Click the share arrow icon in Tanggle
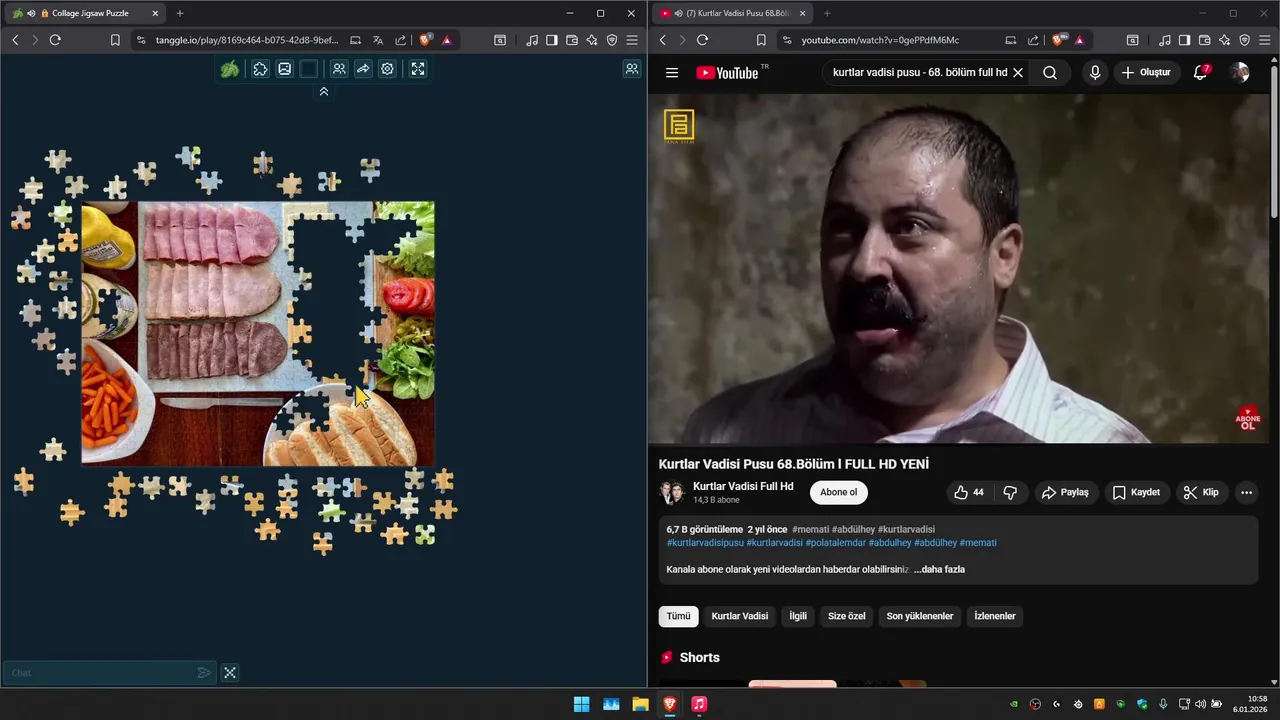1280x720 pixels. (363, 69)
